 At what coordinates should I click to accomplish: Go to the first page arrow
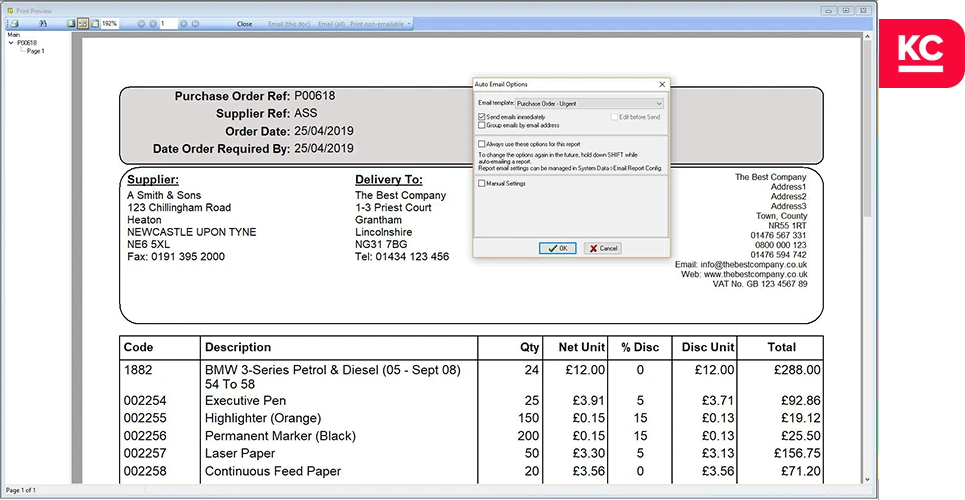point(141,23)
